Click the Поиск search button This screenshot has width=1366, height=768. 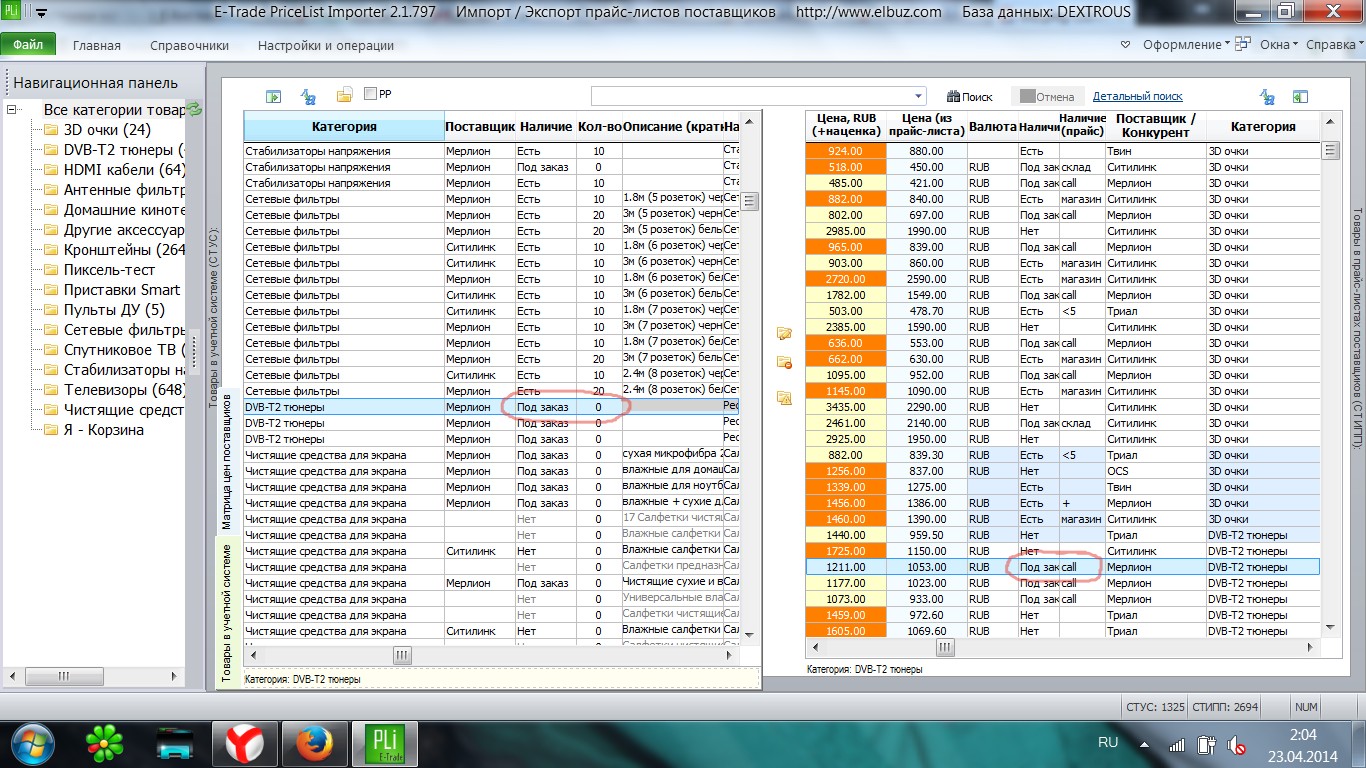pos(970,97)
